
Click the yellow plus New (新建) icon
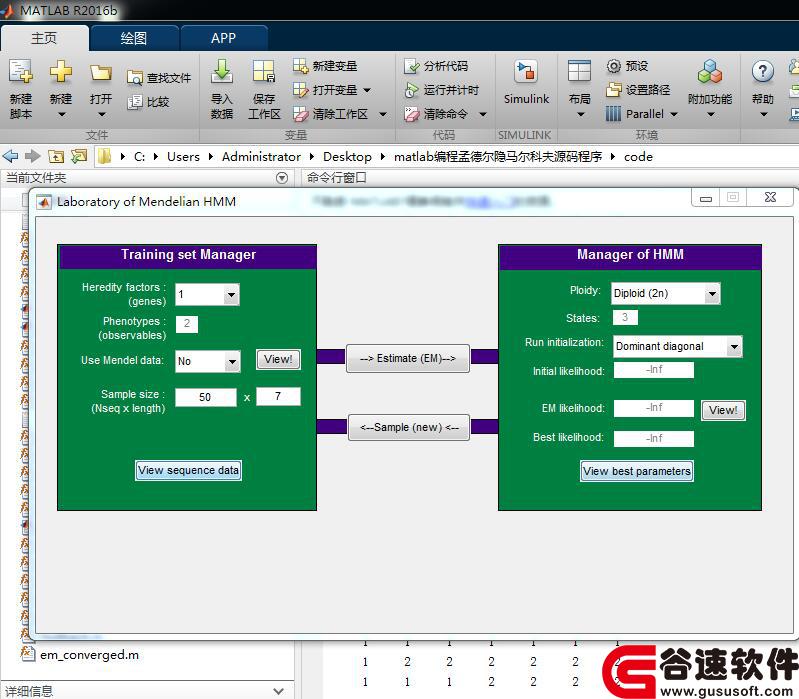61,71
